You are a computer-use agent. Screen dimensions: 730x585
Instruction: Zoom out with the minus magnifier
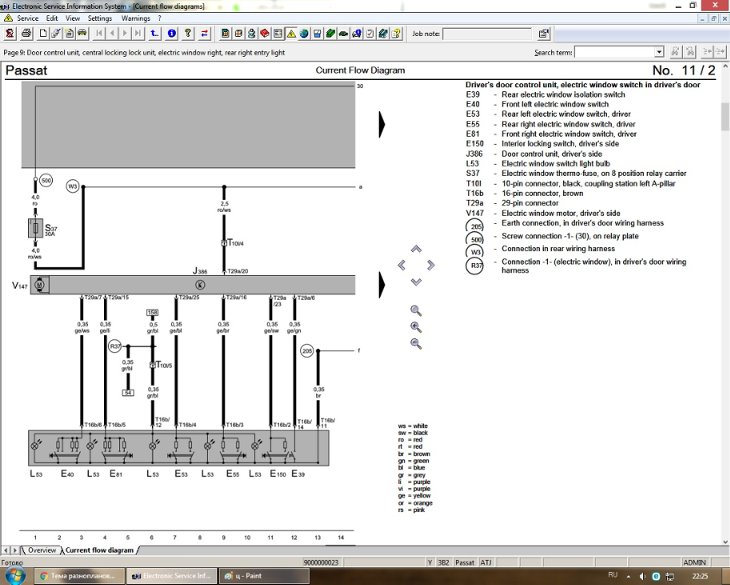(x=416, y=344)
